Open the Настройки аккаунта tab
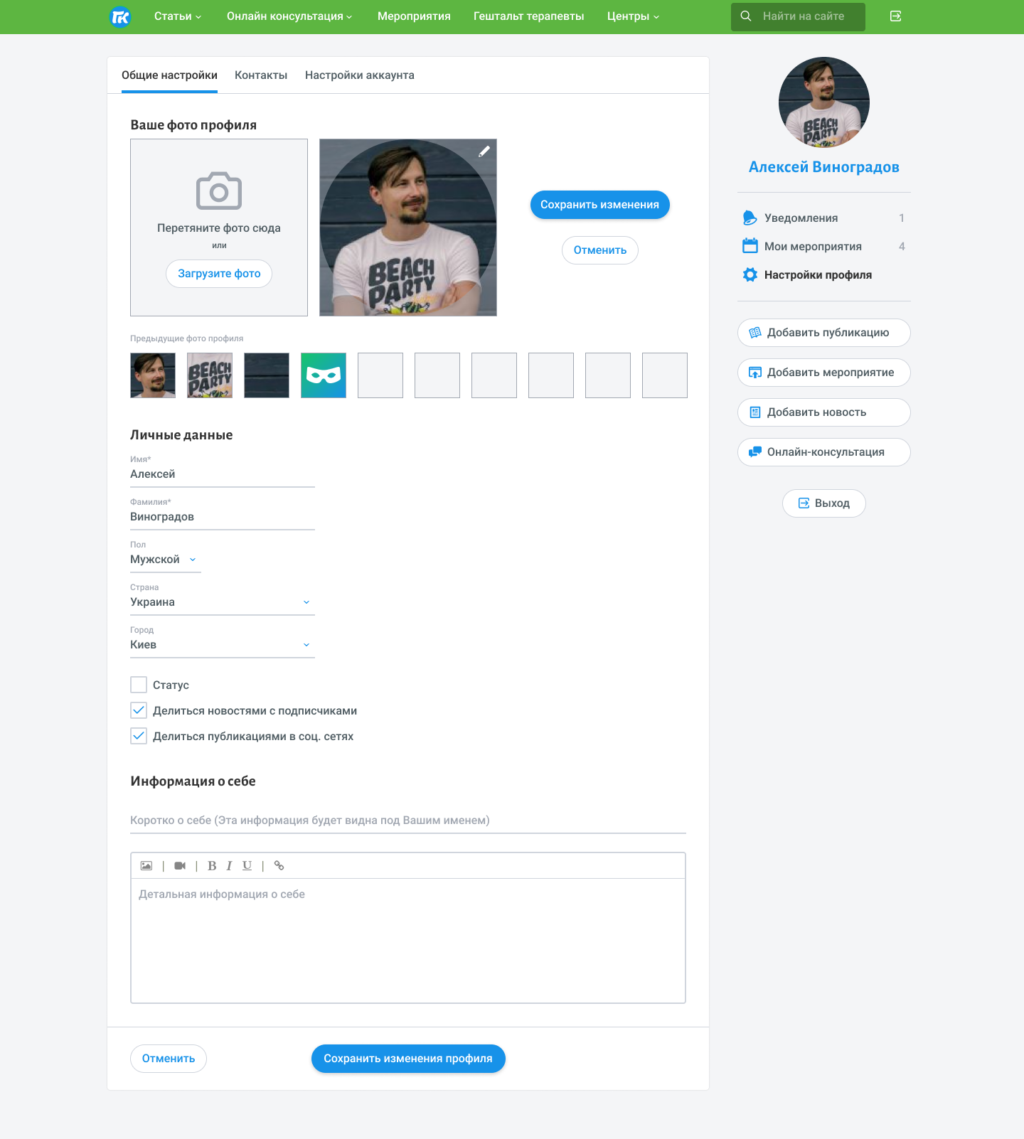Viewport: 1024px width, 1139px height. point(359,75)
